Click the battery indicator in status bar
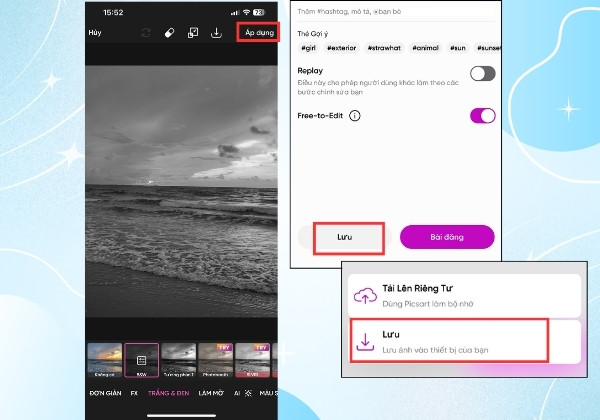This screenshot has height=420, width=600. [x=259, y=12]
